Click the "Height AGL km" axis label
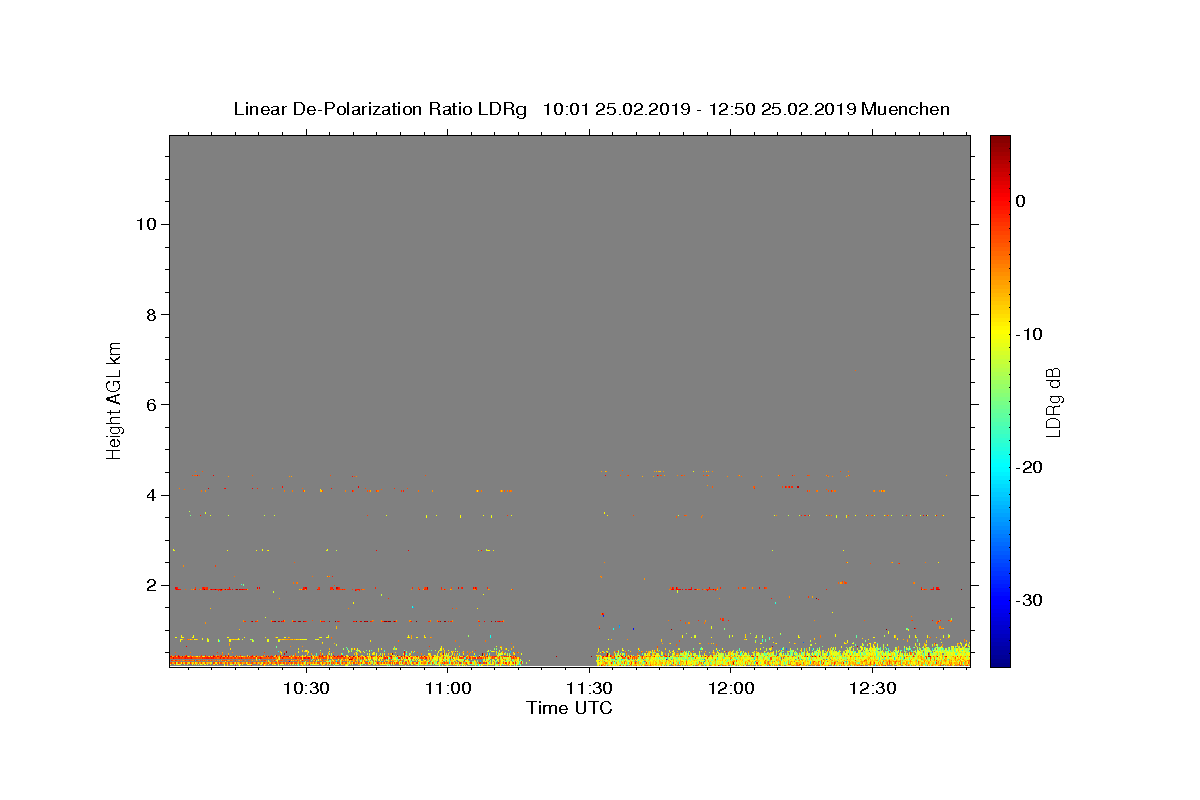Image resolution: width=1200 pixels, height=800 pixels. 114,400
